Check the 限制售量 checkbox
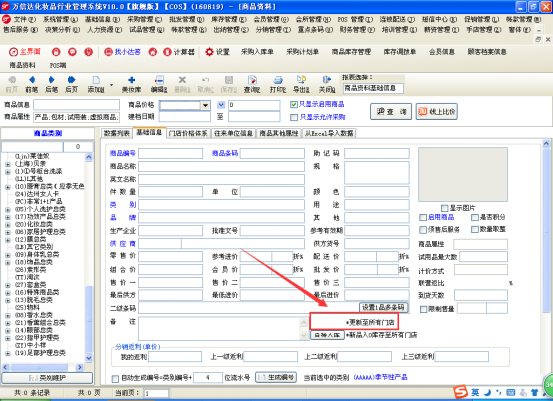This screenshot has width=553, height=401. [x=424, y=309]
